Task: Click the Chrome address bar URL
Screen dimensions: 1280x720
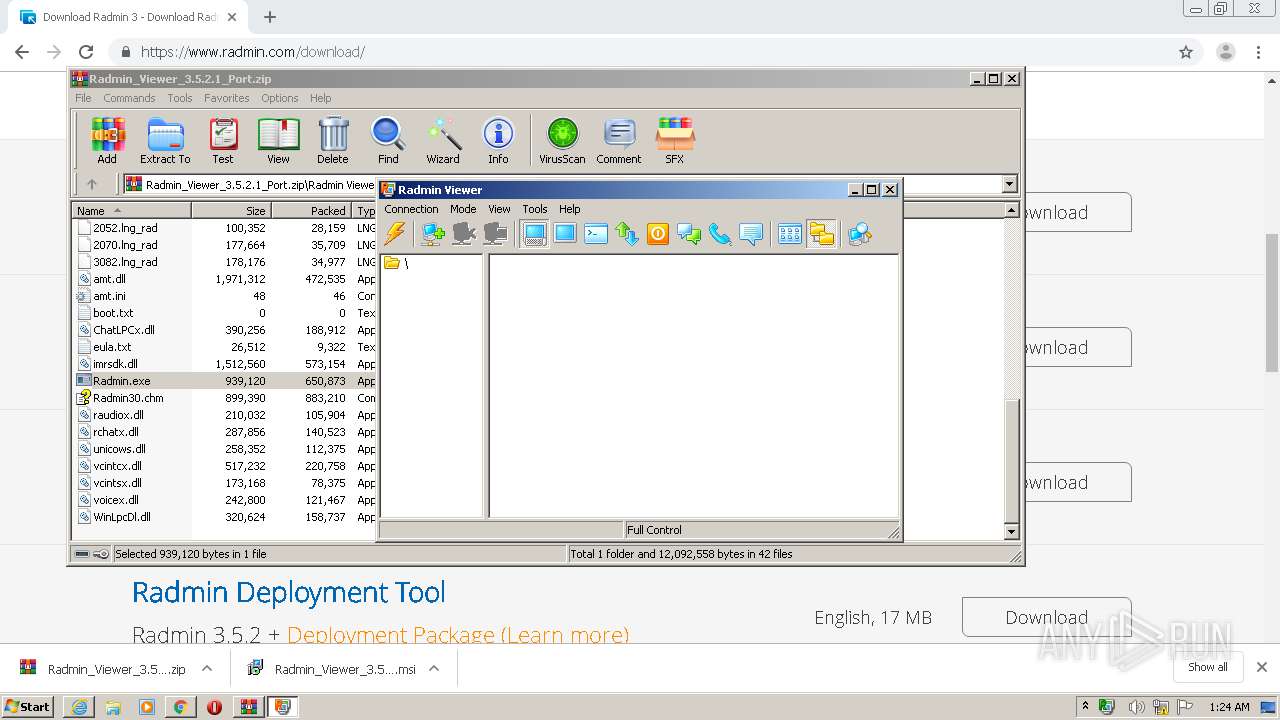Action: point(253,52)
